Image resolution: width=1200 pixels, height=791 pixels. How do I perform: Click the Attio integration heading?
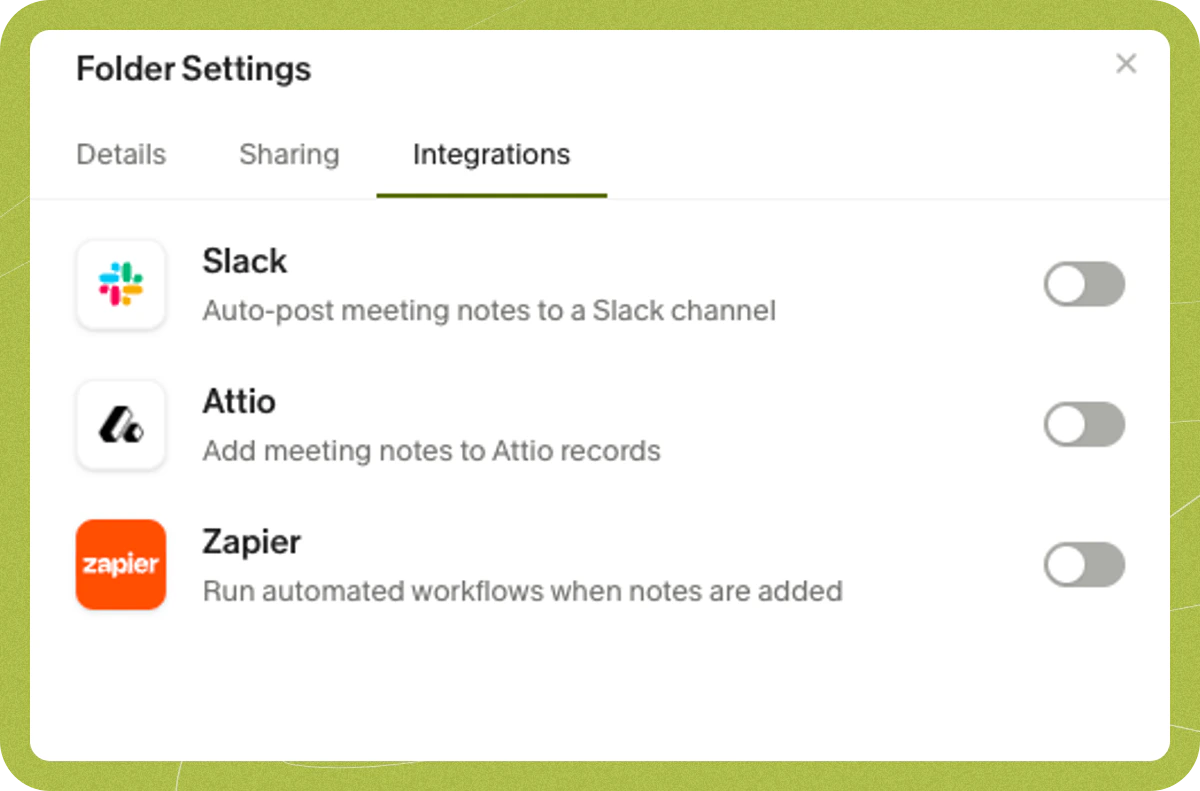point(240,401)
